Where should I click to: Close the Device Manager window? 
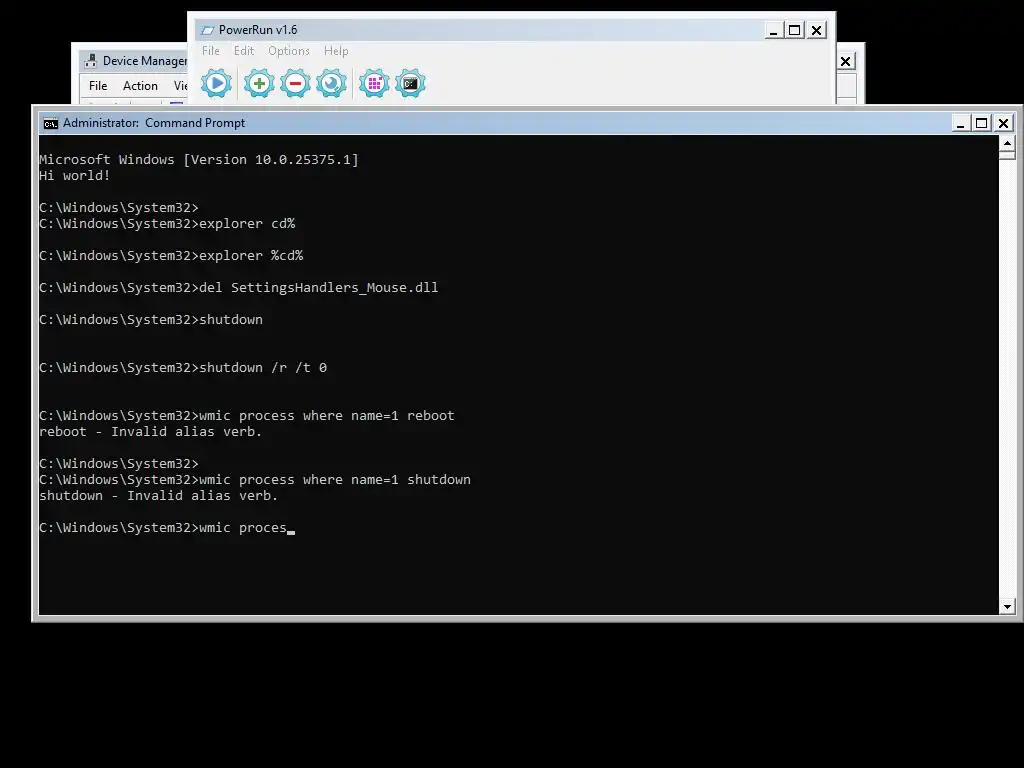coord(846,61)
